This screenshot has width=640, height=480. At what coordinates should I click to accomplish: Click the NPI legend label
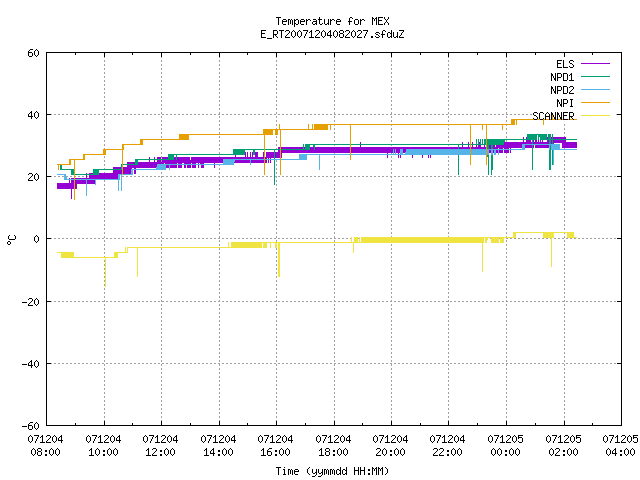(x=565, y=103)
